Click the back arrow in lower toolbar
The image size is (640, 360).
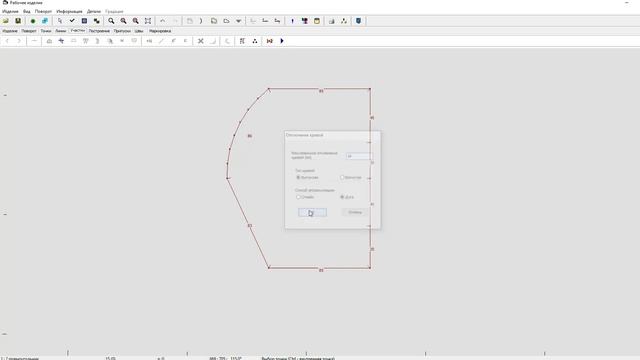(7, 41)
